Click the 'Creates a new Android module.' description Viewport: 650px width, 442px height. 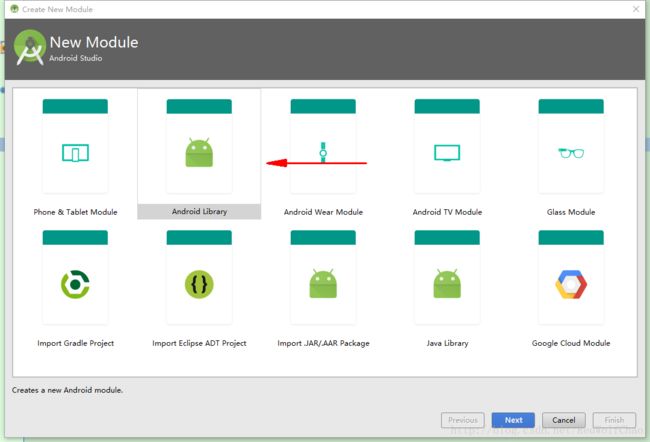pyautogui.click(x=67, y=390)
